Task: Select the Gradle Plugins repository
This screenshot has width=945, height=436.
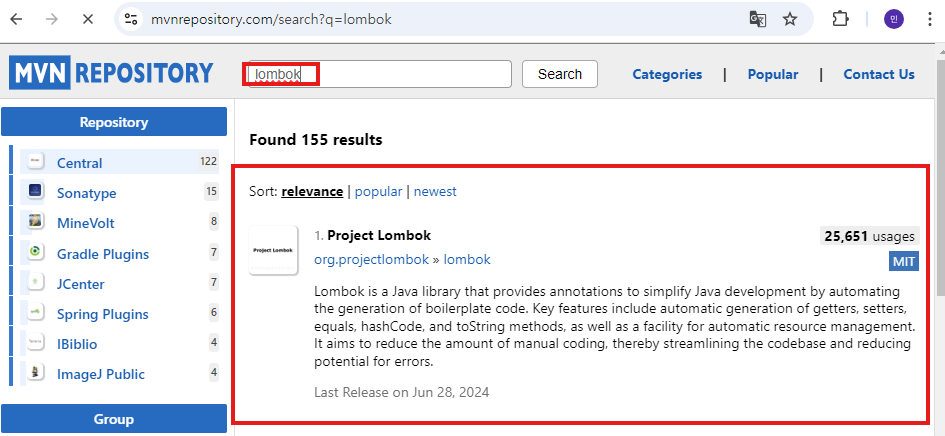Action: (x=102, y=254)
